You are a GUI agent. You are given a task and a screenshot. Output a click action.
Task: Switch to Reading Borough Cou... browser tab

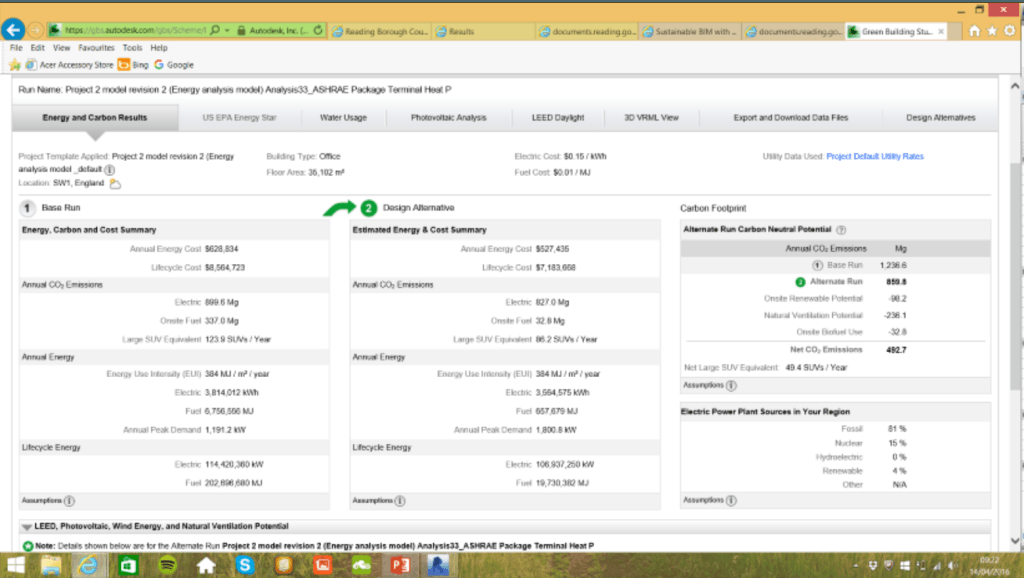[x=379, y=31]
